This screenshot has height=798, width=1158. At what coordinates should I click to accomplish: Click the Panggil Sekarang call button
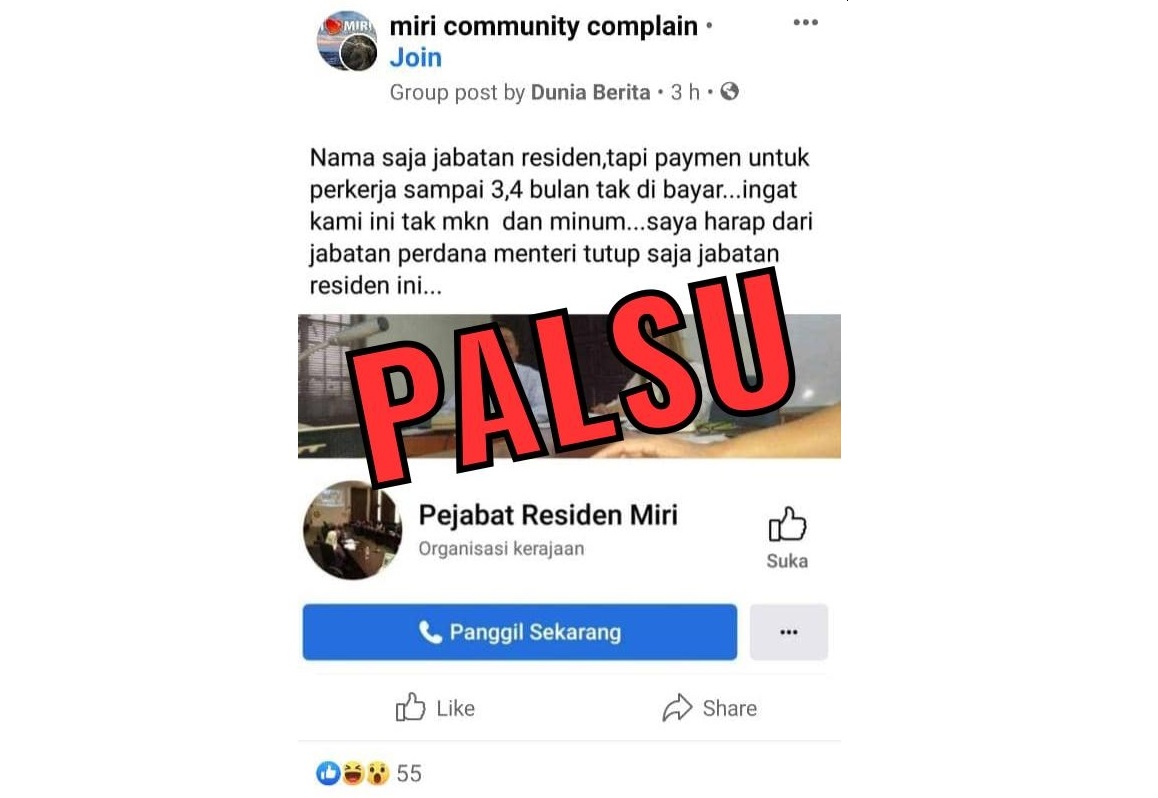[x=520, y=632]
